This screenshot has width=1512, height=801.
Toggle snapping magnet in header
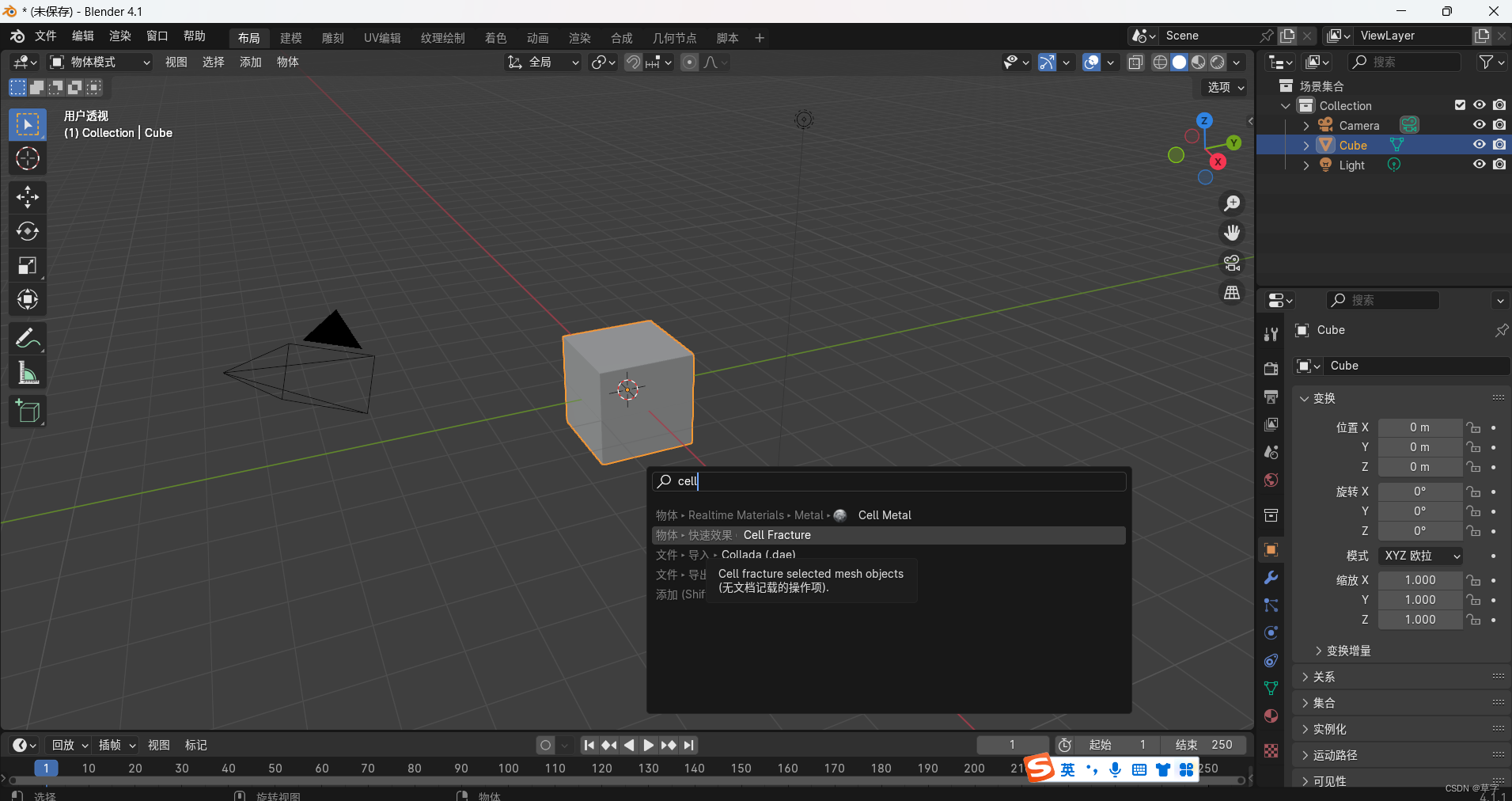(x=633, y=62)
